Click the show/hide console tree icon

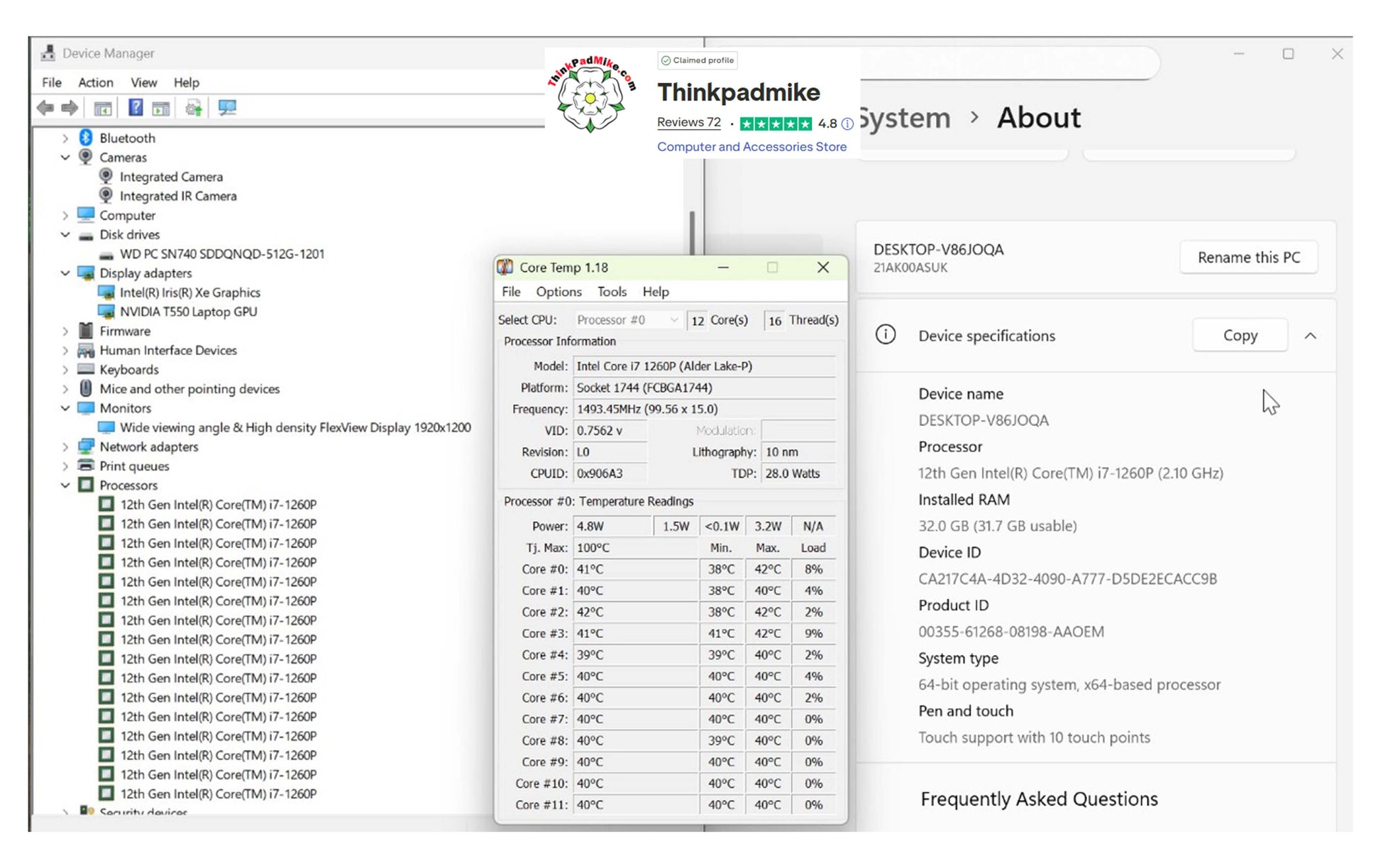click(103, 109)
